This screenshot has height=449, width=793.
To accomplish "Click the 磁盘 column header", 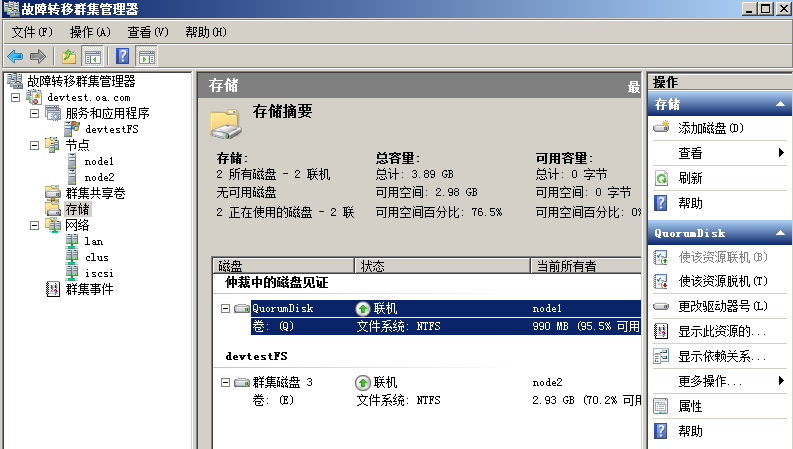I will [283, 266].
